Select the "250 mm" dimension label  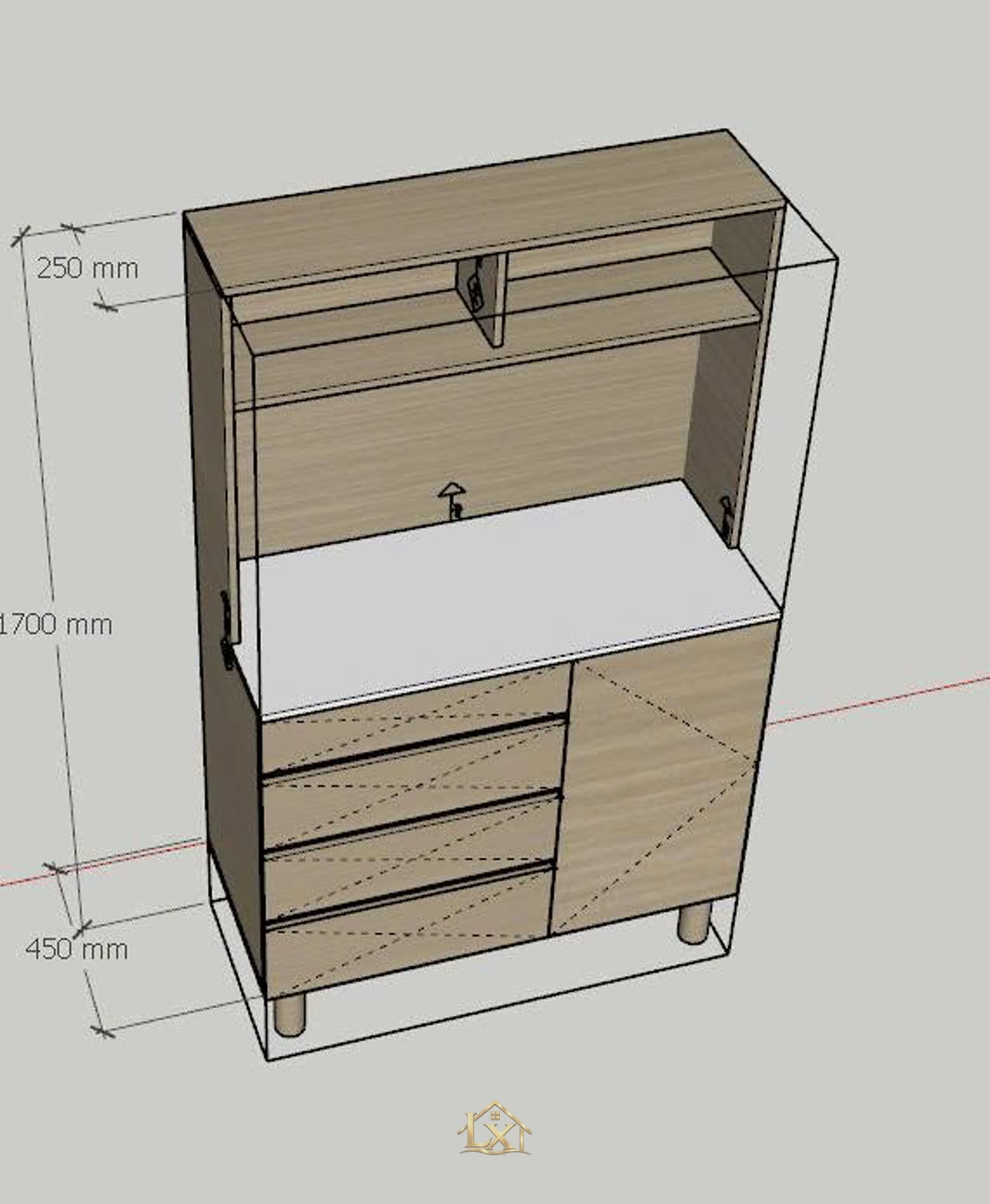87,267
